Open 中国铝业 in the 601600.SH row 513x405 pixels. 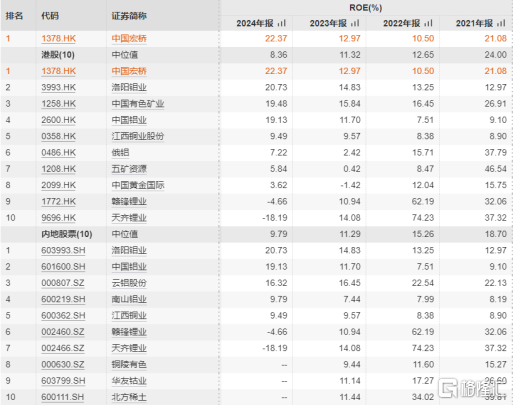(129, 267)
